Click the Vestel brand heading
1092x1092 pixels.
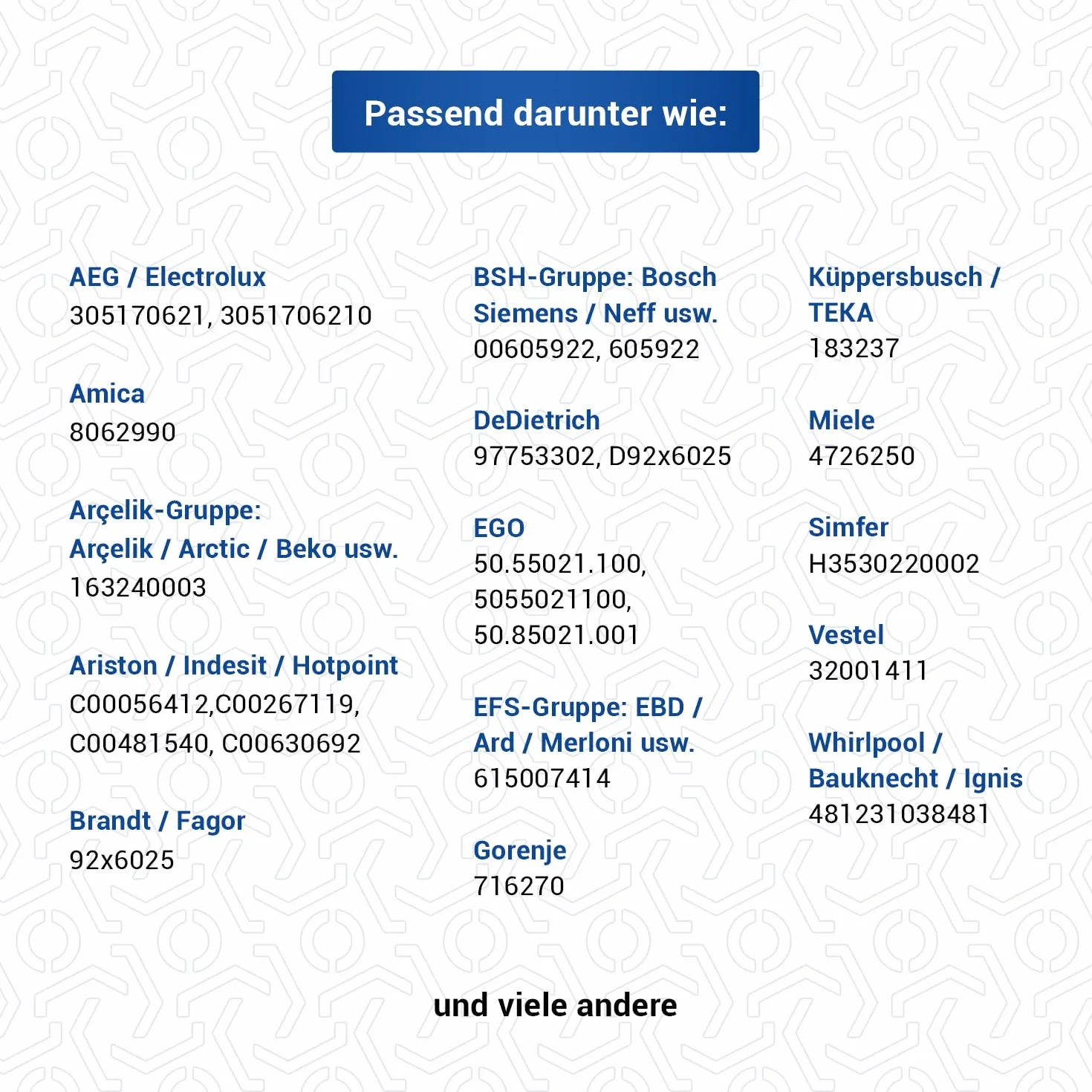click(x=846, y=635)
